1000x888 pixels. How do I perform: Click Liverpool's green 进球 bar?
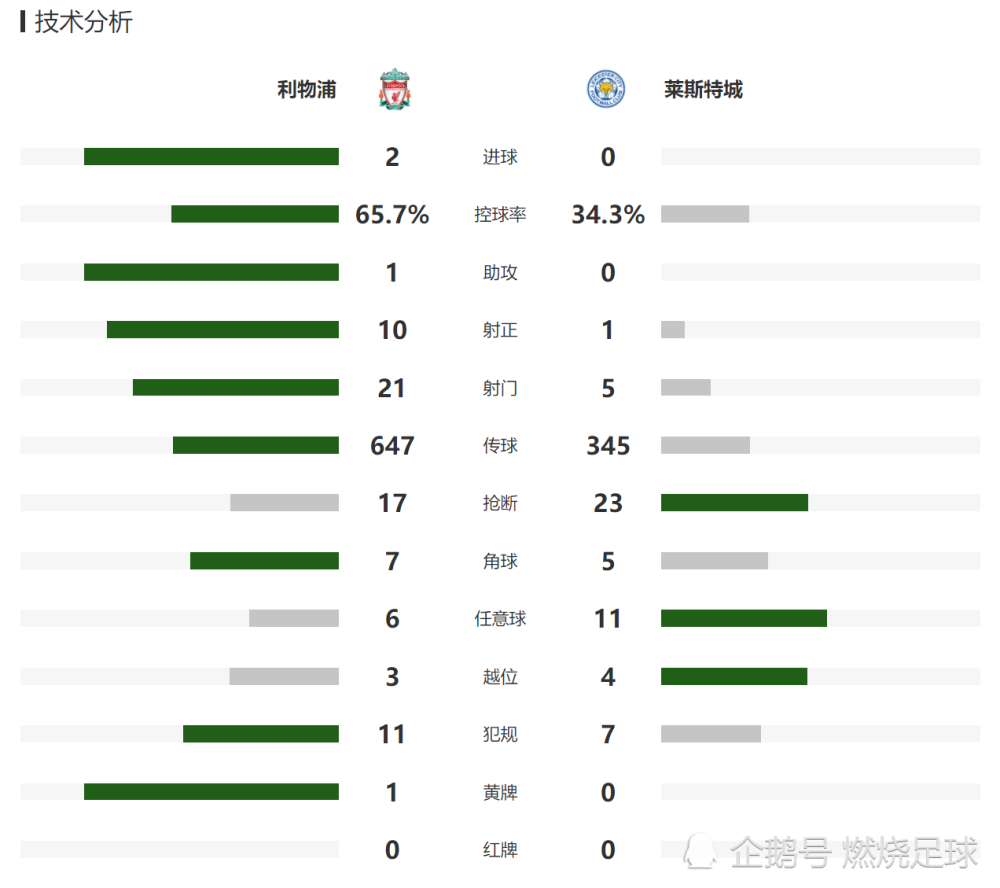click(212, 157)
